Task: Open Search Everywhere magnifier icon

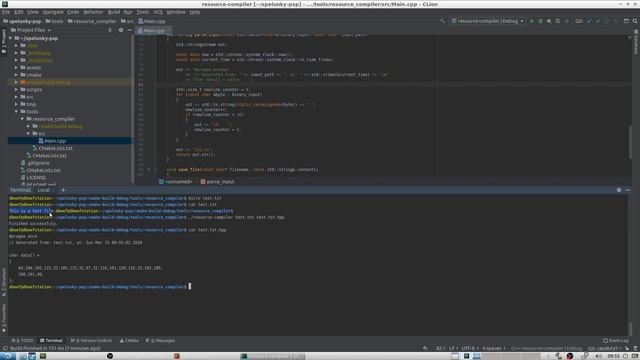Action: [x=635, y=21]
